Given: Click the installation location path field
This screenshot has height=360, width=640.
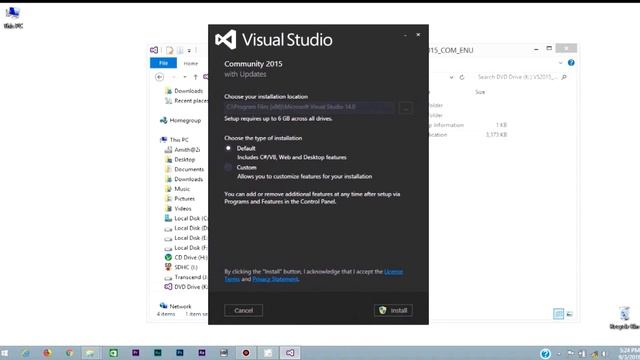Looking at the screenshot, I should click(x=309, y=107).
